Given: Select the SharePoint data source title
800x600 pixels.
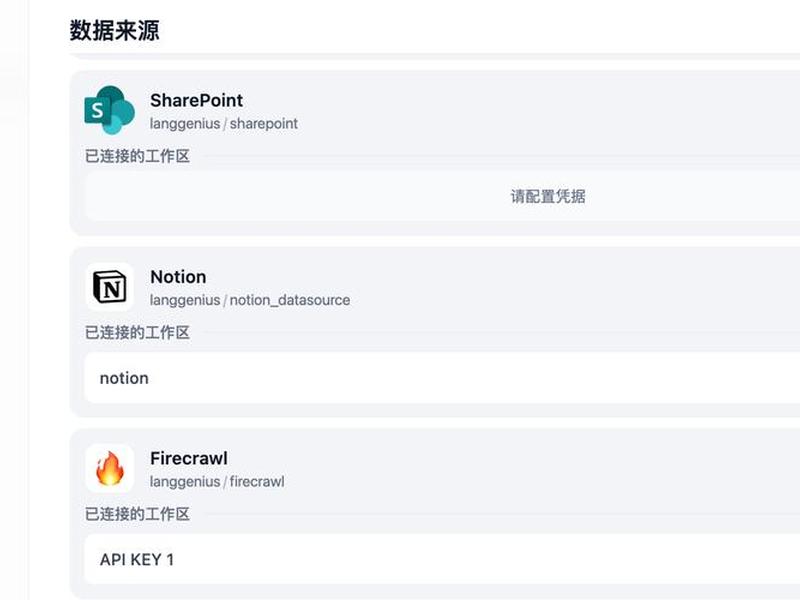Looking at the screenshot, I should (196, 101).
